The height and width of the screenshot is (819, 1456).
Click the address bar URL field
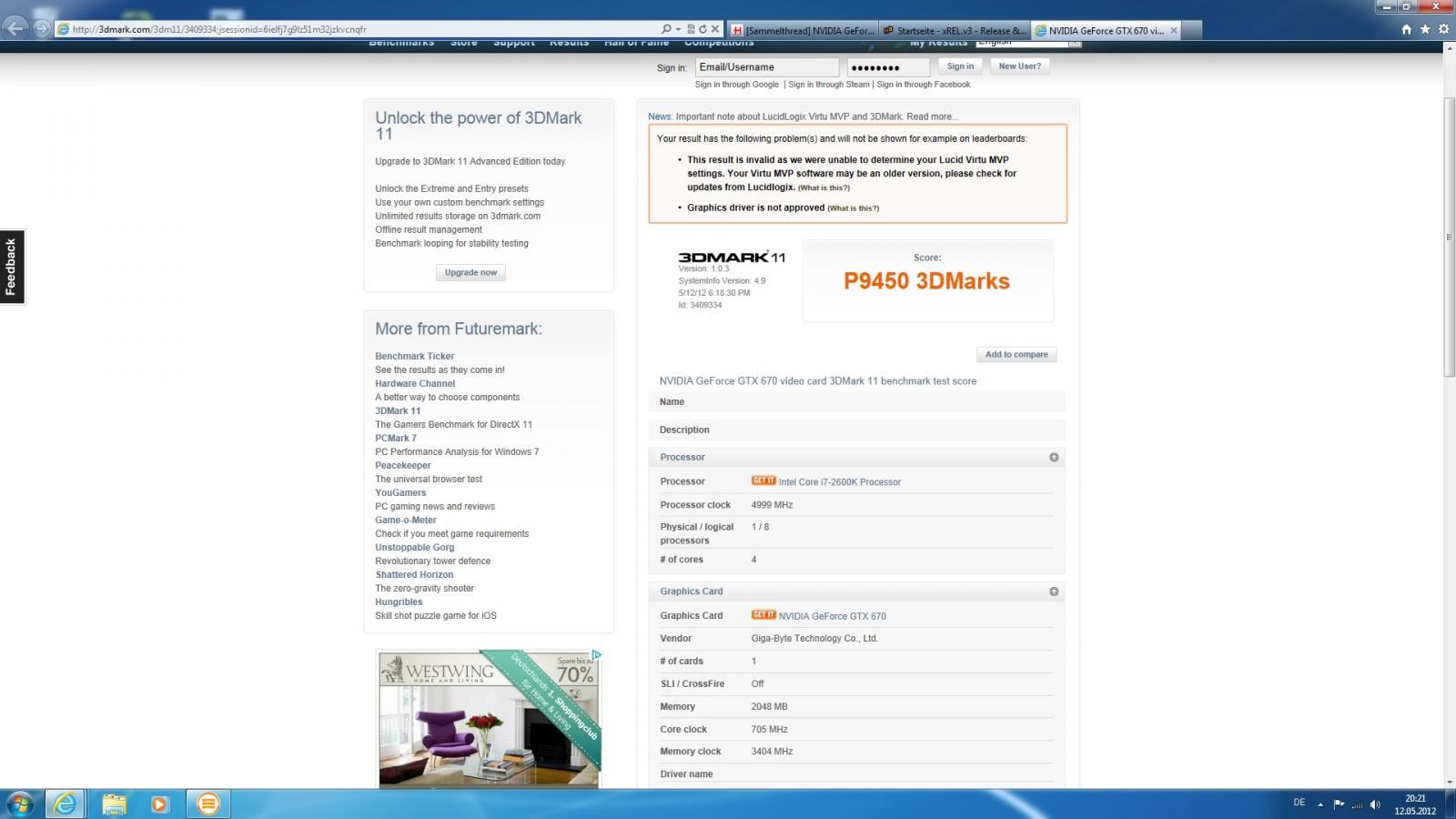tap(364, 29)
